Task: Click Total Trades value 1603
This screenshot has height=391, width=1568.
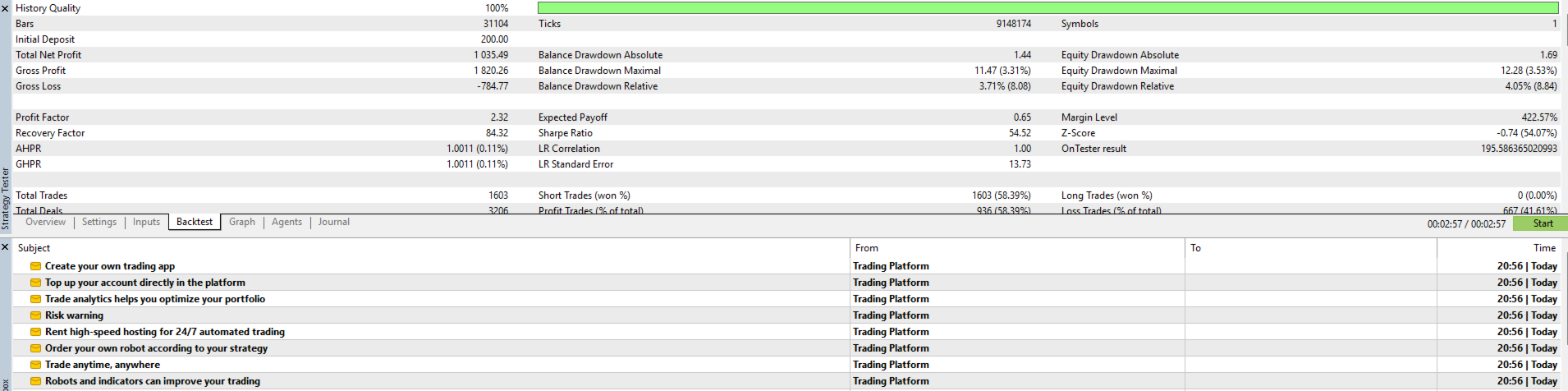Action: click(498, 195)
